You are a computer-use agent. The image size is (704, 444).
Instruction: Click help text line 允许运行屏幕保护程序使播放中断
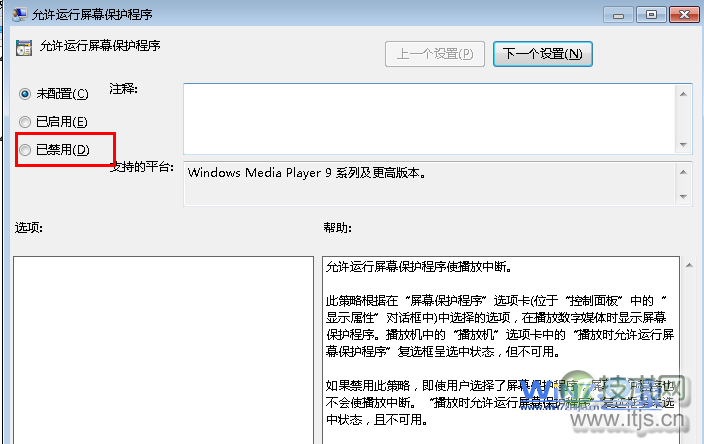(419, 267)
